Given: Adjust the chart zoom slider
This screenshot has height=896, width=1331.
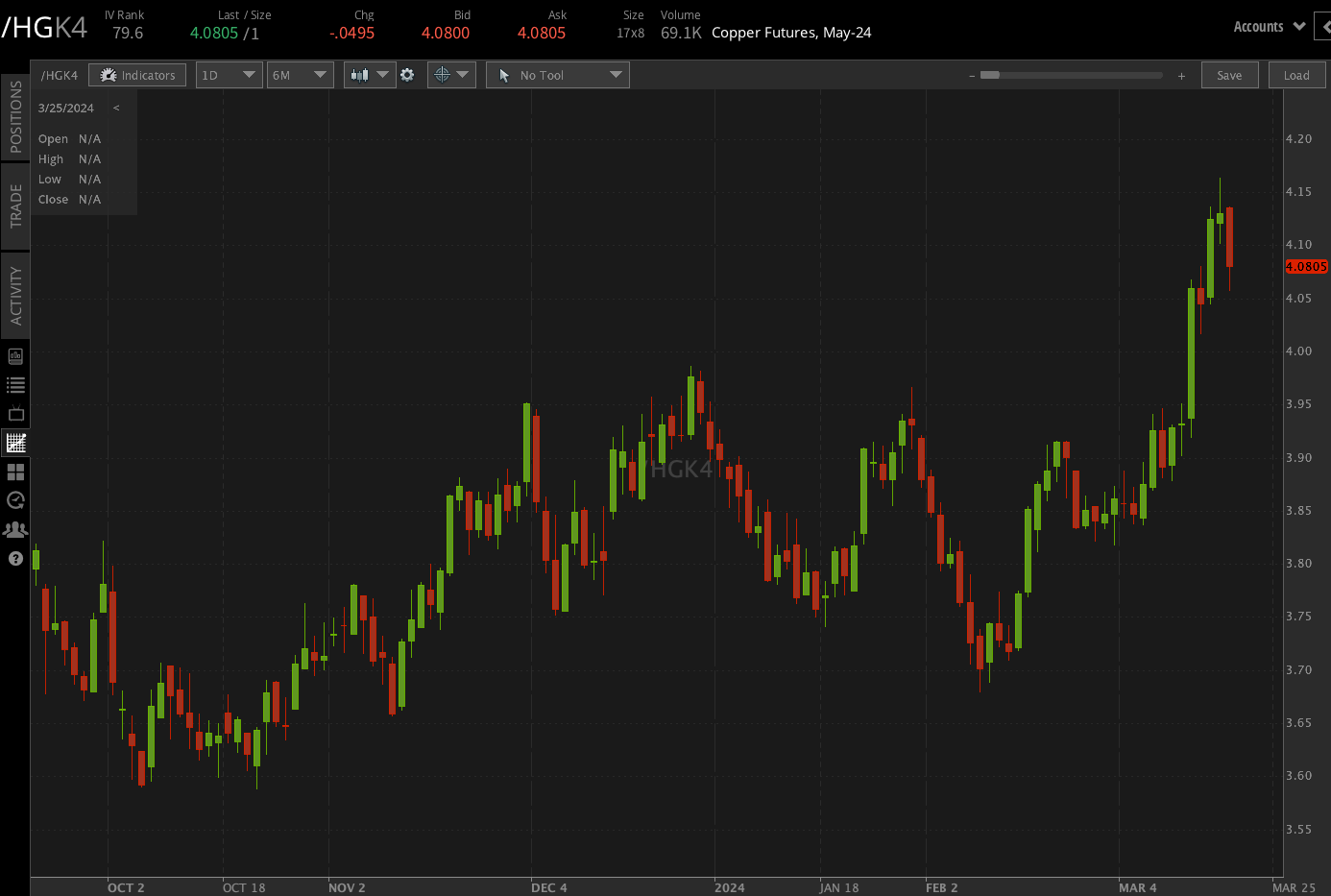Looking at the screenshot, I should click(1071, 74).
